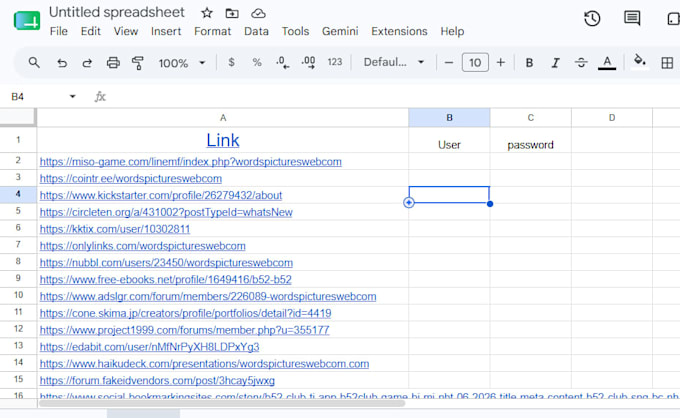Image resolution: width=680 pixels, height=418 pixels.
Task: Open the kktix.com user link
Action: pyautogui.click(x=115, y=229)
